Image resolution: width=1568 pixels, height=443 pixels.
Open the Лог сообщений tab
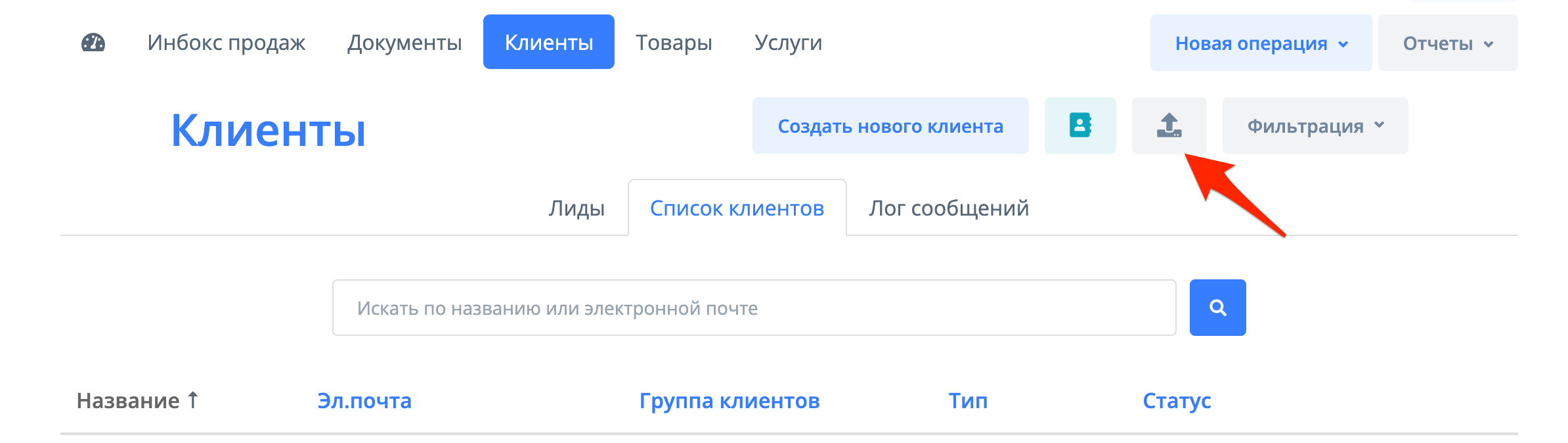949,208
